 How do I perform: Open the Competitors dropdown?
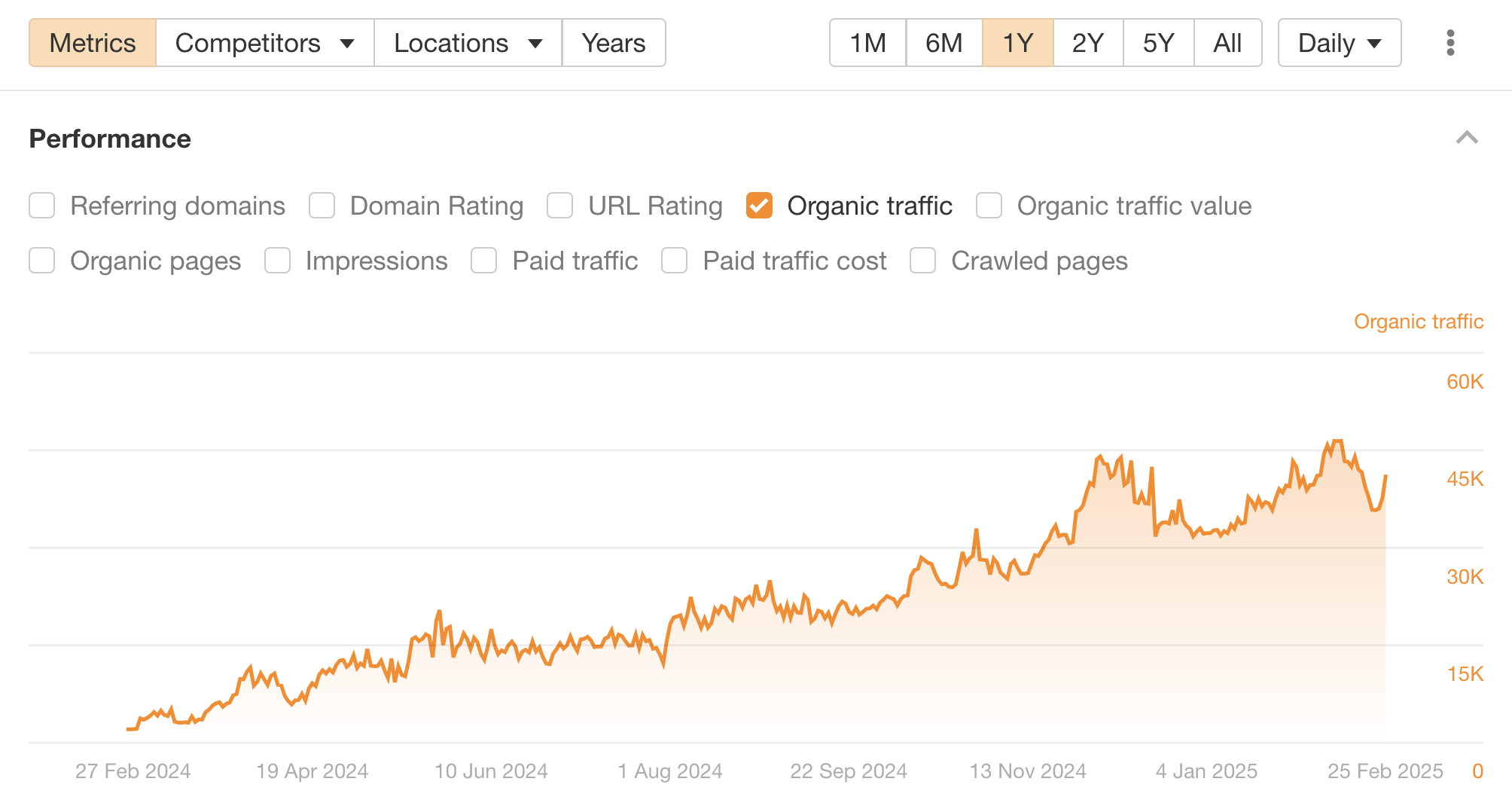coord(264,43)
